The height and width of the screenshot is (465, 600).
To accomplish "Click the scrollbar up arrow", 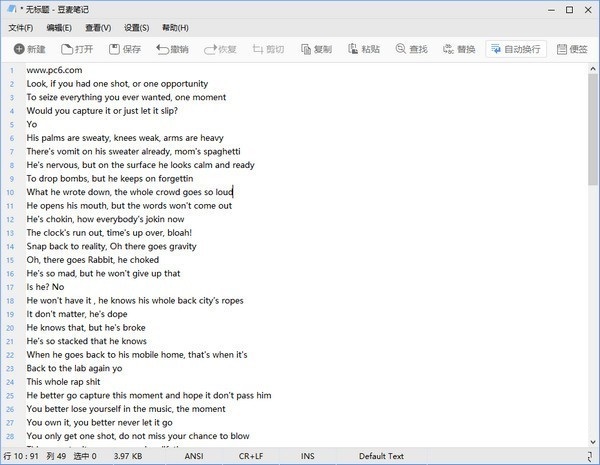I will tap(593, 69).
